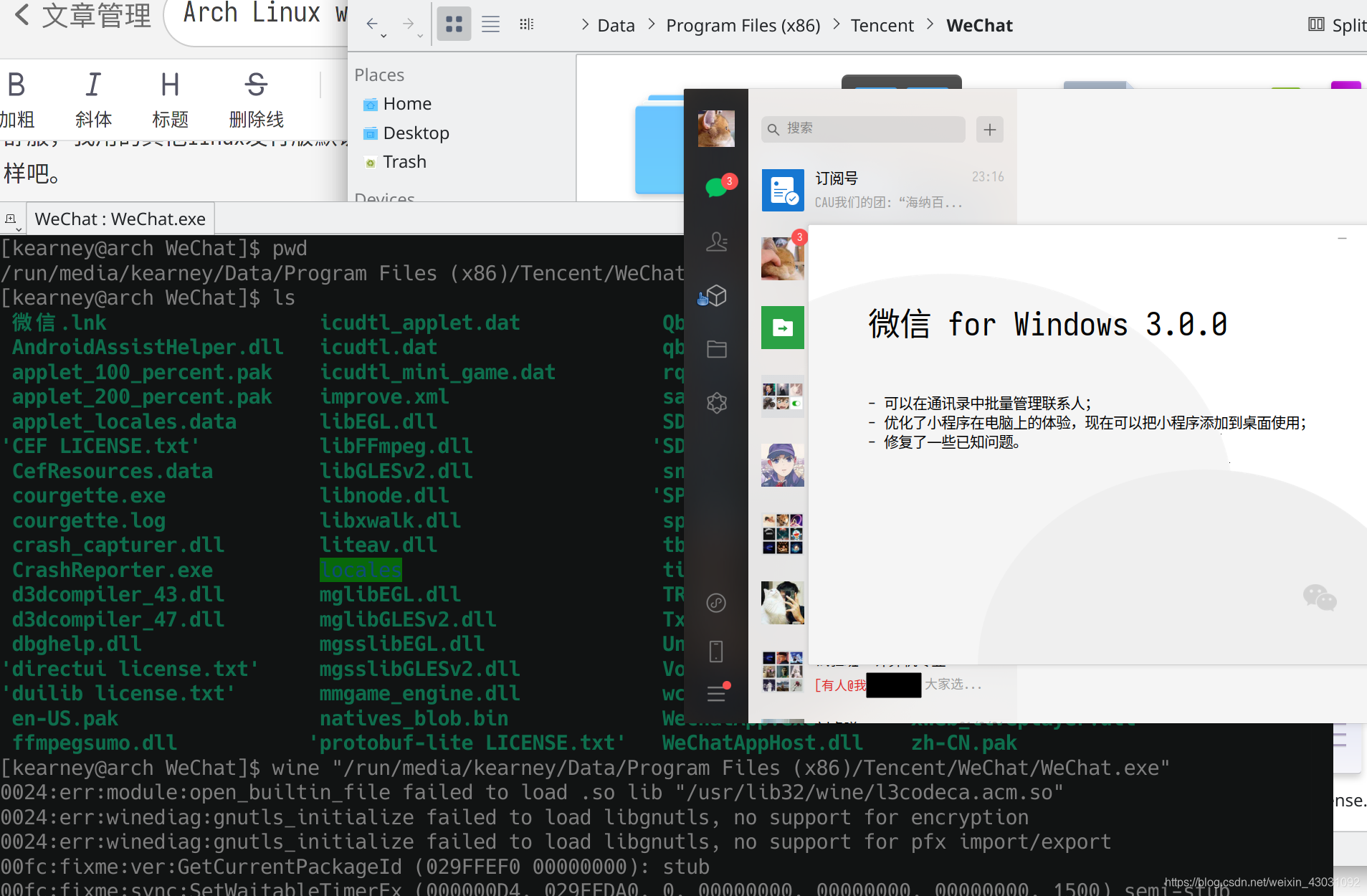The image size is (1367, 896).
Task: Select the WeChat : WeChat.exe terminal tab
Action: point(120,219)
